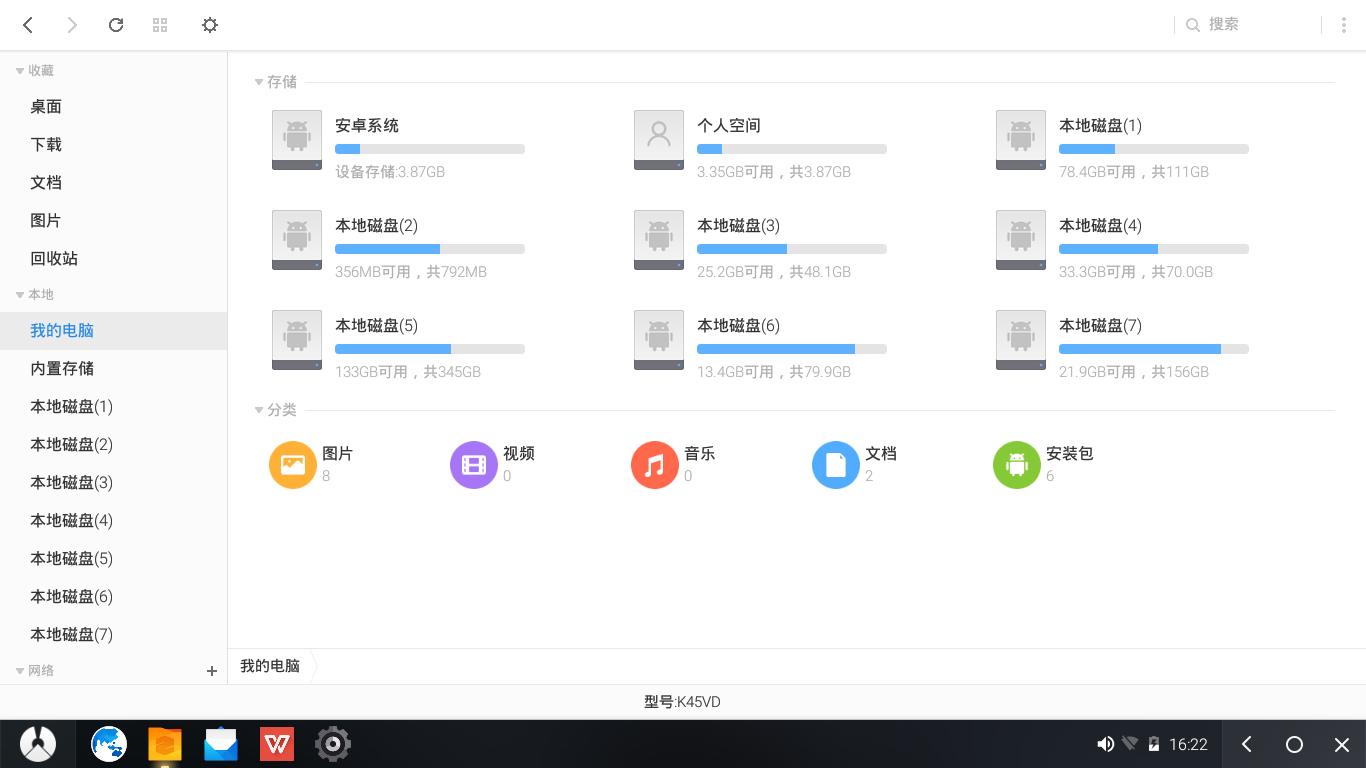Click the search magnifier icon
Image resolution: width=1366 pixels, height=768 pixels.
[1193, 25]
